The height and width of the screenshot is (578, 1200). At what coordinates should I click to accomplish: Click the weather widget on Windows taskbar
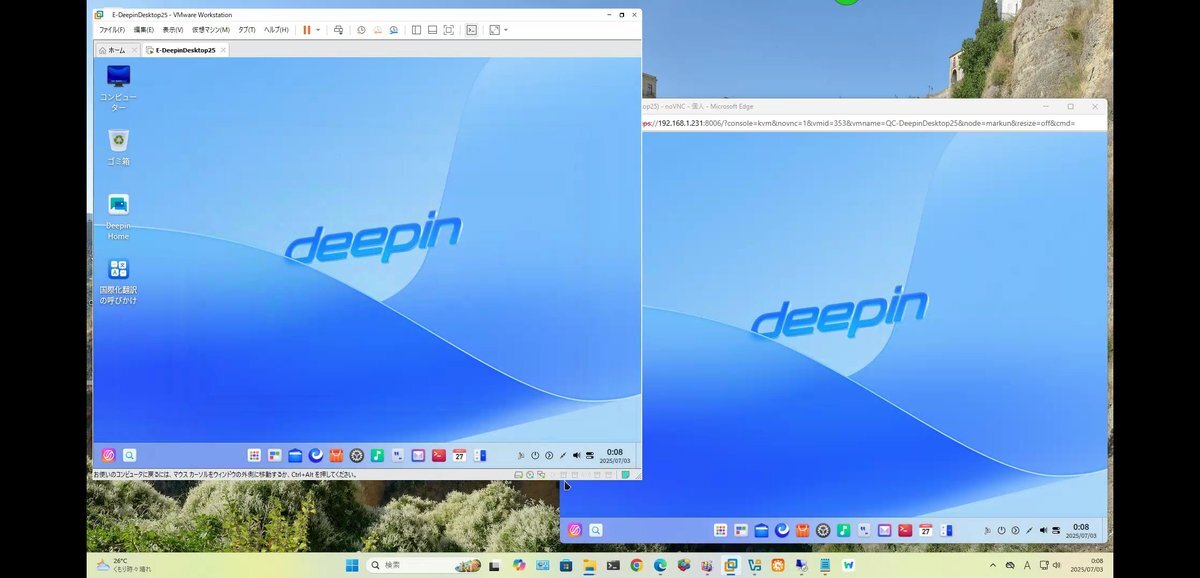coord(125,565)
